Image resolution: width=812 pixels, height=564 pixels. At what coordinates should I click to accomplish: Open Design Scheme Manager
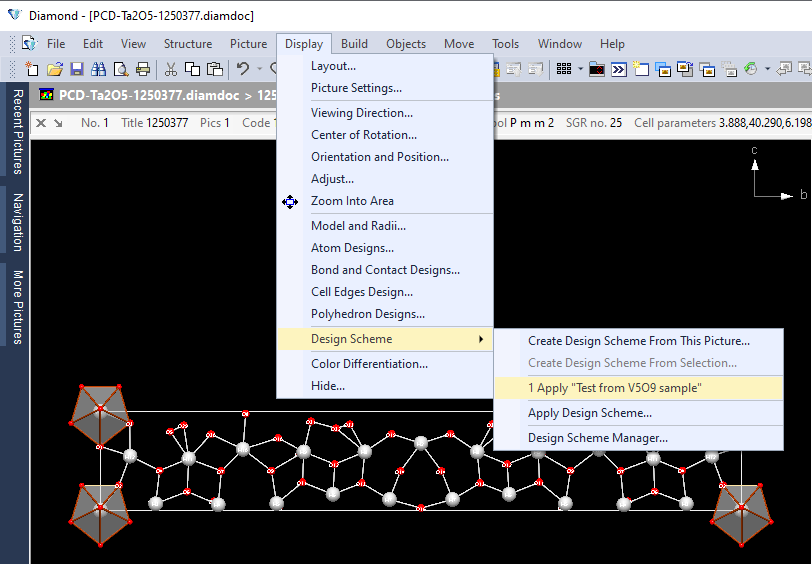click(597, 438)
